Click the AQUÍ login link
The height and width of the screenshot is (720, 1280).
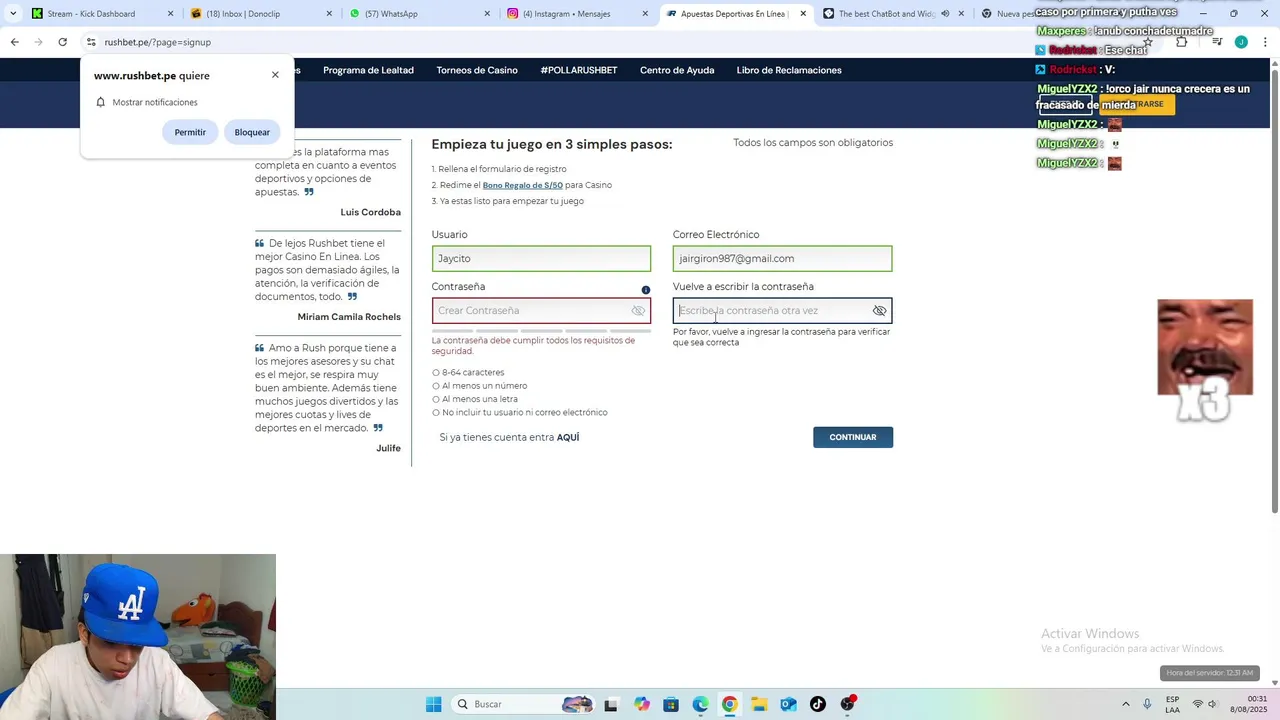pos(568,437)
